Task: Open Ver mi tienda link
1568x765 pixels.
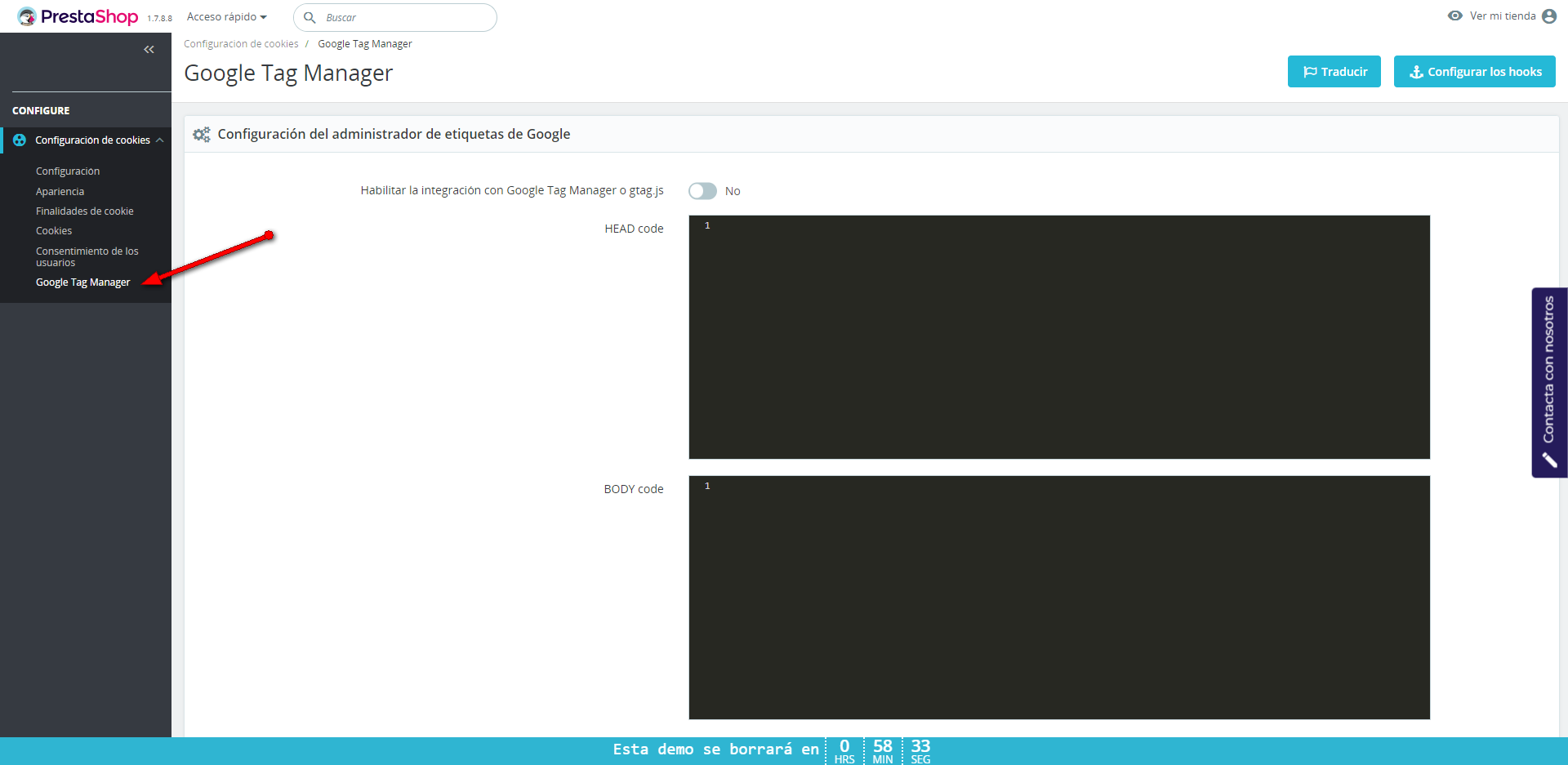Action: pos(1503,16)
